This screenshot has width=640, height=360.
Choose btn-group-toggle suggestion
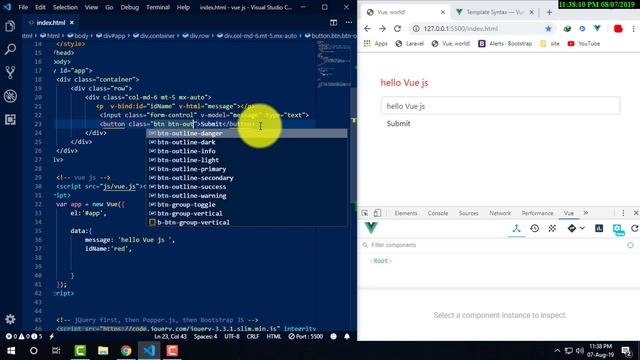(x=247, y=205)
